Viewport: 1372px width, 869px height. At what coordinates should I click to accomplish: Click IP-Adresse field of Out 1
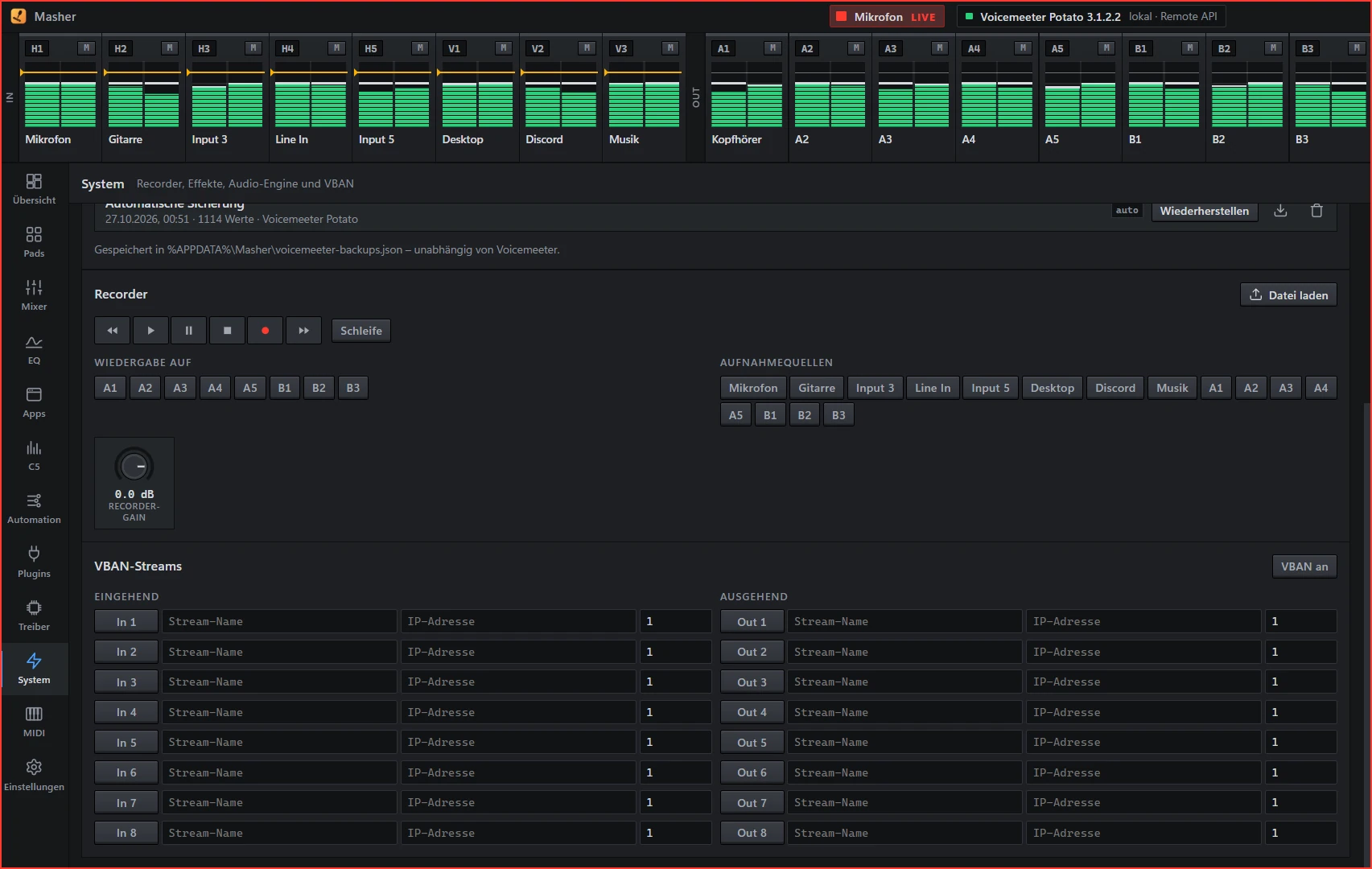1143,622
